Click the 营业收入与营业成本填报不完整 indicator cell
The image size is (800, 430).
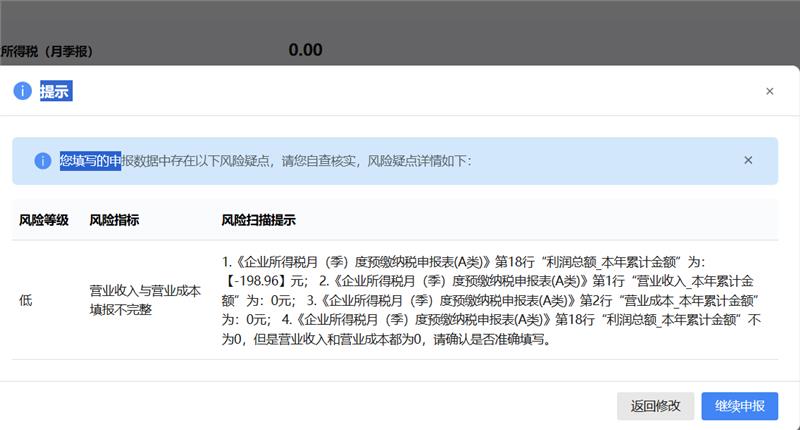pos(145,300)
